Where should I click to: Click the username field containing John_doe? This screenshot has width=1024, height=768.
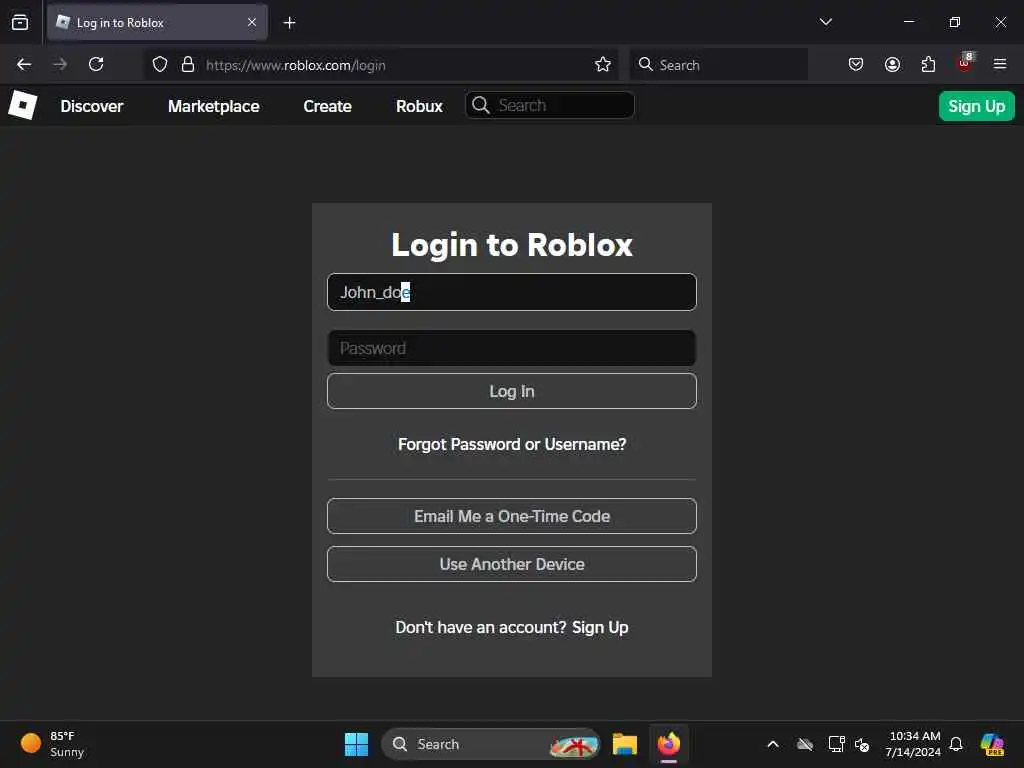(x=512, y=292)
